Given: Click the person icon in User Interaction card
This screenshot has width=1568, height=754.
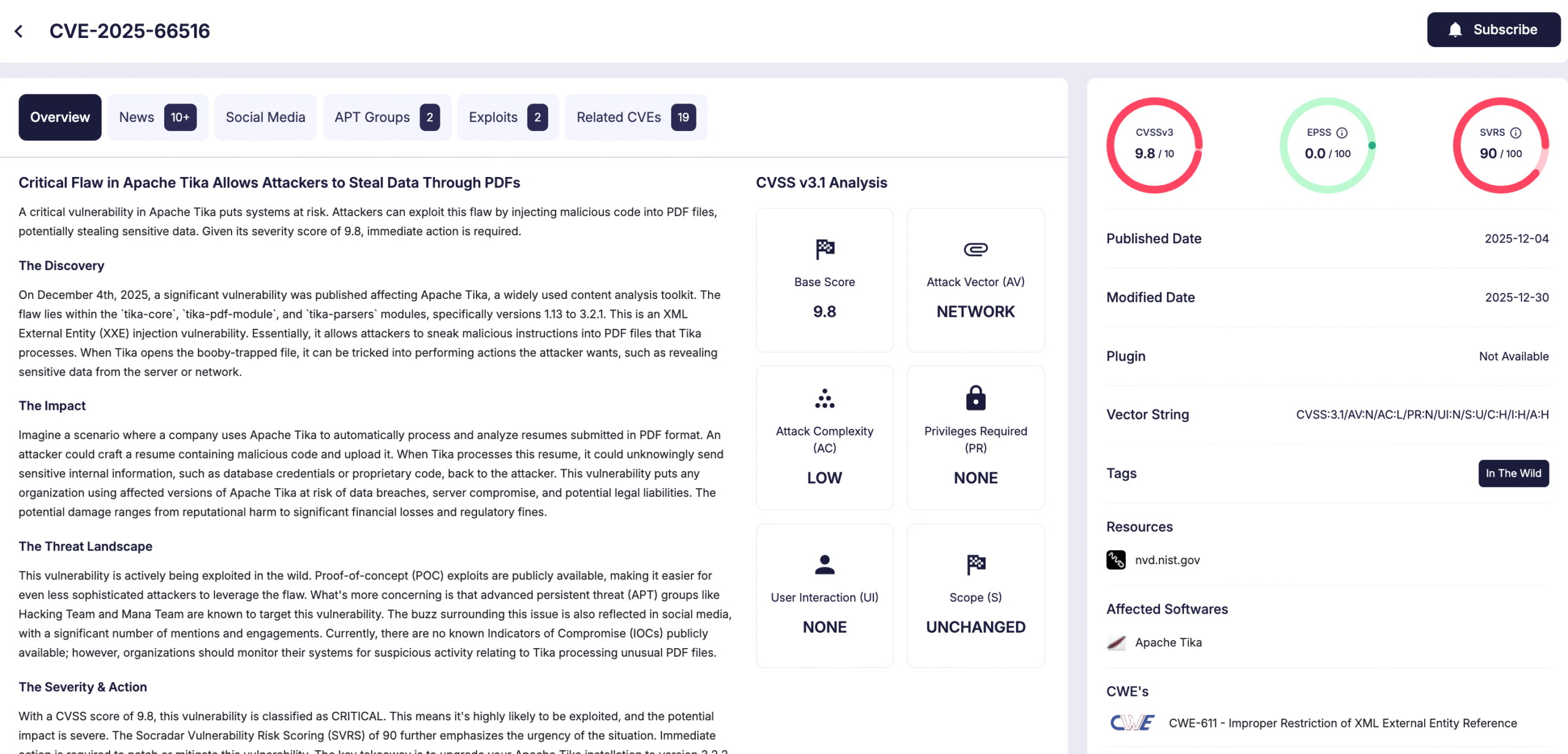Looking at the screenshot, I should [824, 564].
